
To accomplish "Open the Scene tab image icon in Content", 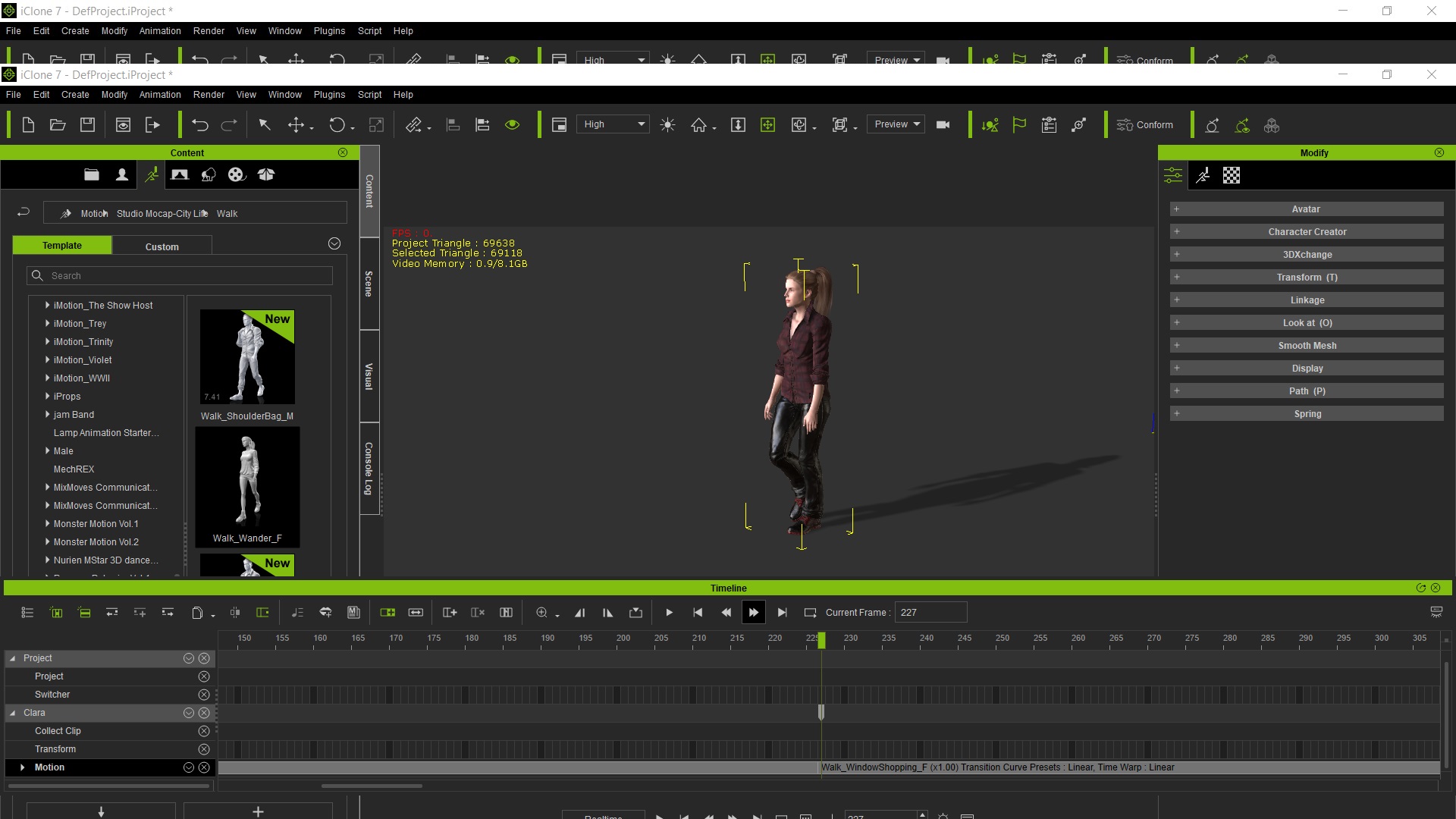I will point(180,175).
